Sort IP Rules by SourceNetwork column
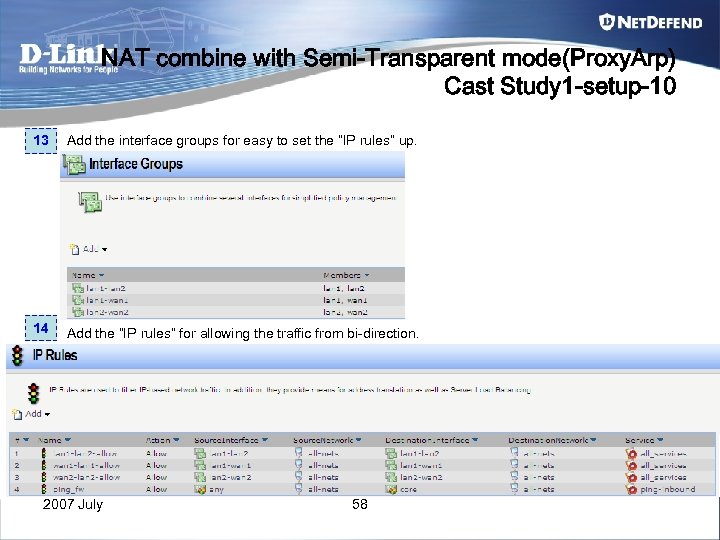 pos(327,440)
